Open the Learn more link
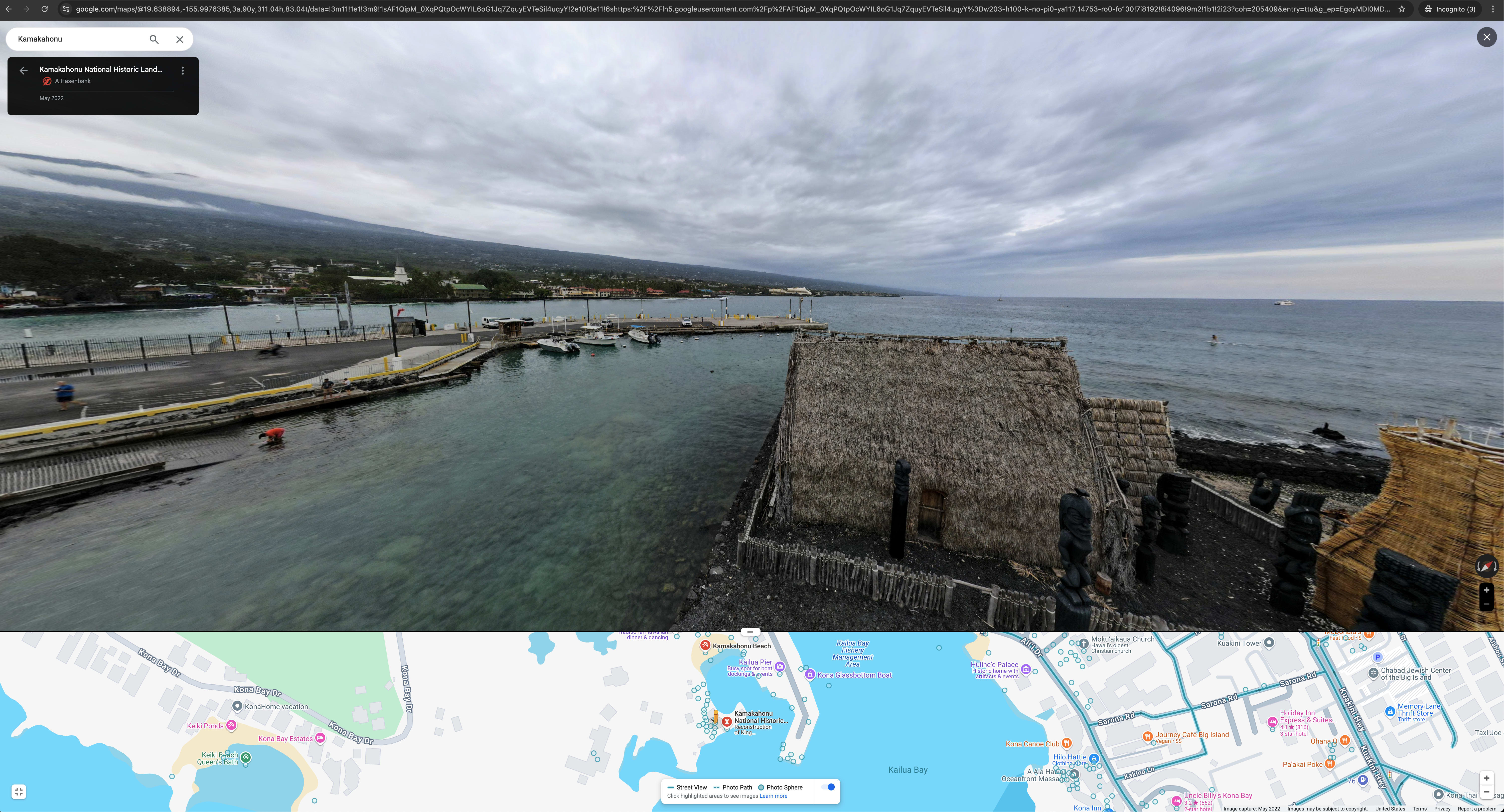 click(x=773, y=796)
